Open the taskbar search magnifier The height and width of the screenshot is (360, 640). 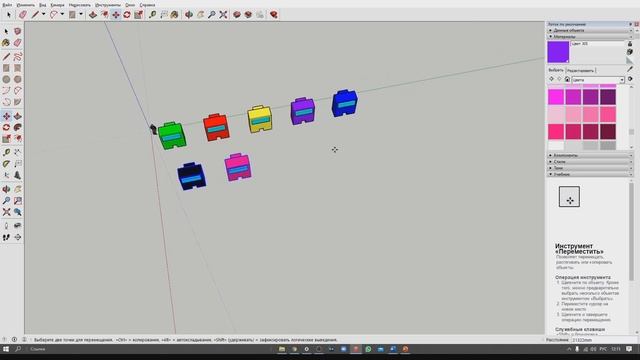[18, 349]
